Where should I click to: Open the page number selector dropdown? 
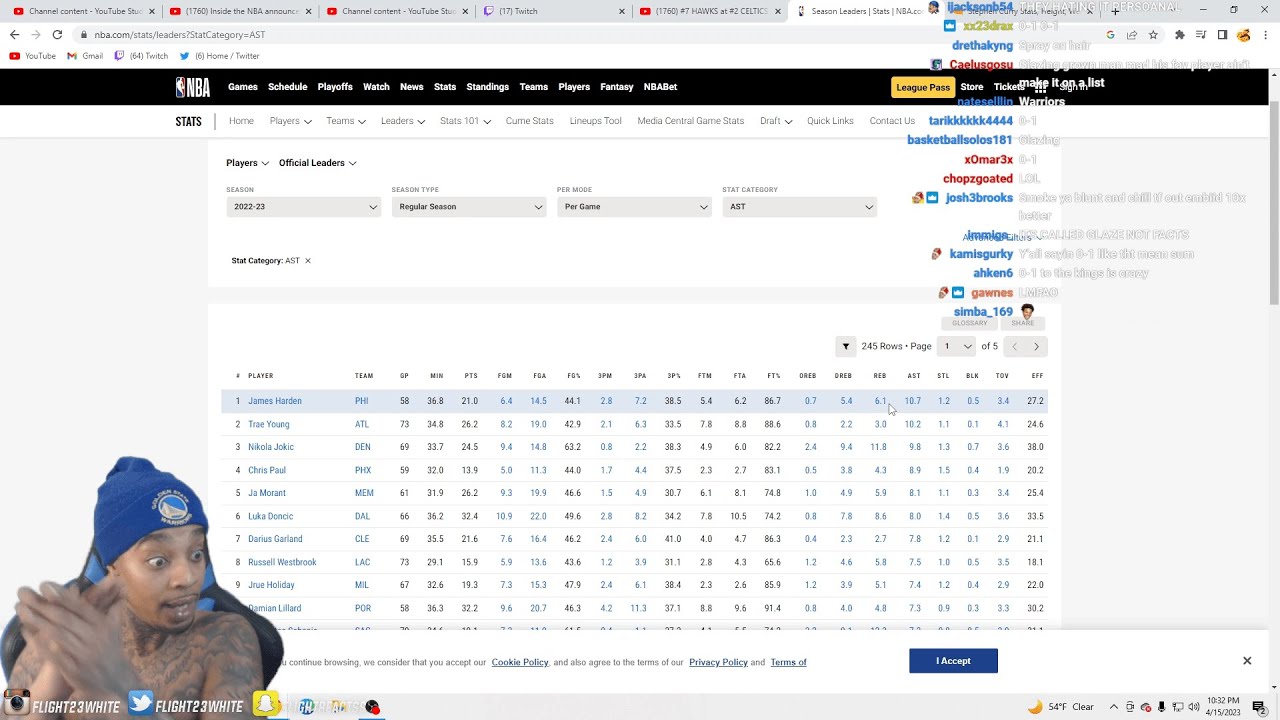955,346
